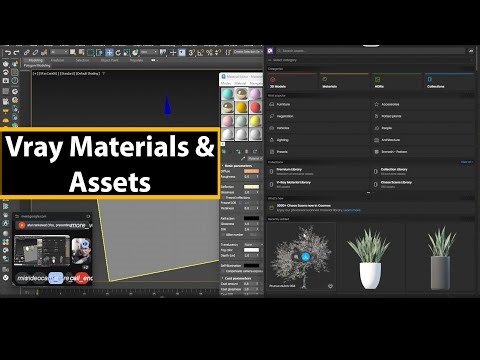The image size is (480, 360).
Task: Activate the Select and Place tool
Action: pyautogui.click(x=135, y=52)
